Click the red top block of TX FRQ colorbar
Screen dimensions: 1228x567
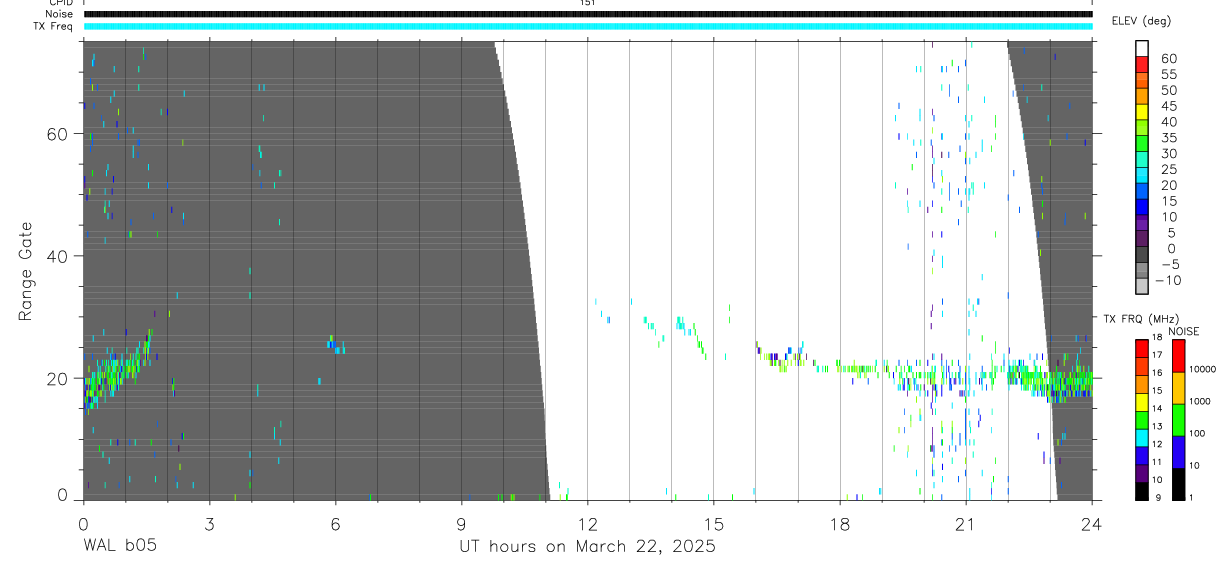click(x=1142, y=350)
